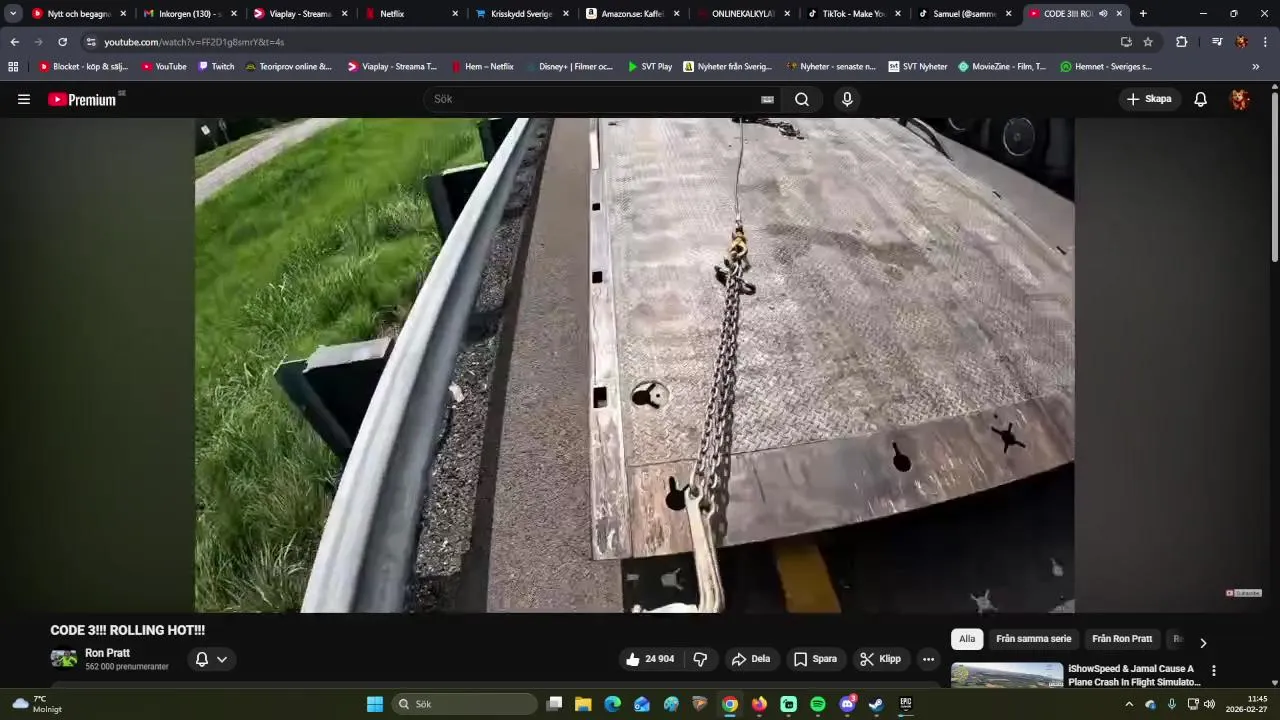Mute the CODE 3 tab audio icon
Image resolution: width=1280 pixels, height=720 pixels.
pyautogui.click(x=1103, y=14)
